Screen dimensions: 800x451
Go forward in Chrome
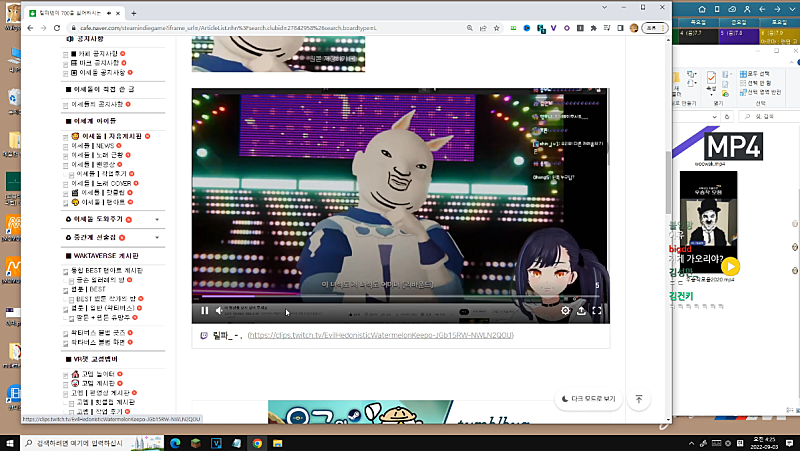(43, 28)
